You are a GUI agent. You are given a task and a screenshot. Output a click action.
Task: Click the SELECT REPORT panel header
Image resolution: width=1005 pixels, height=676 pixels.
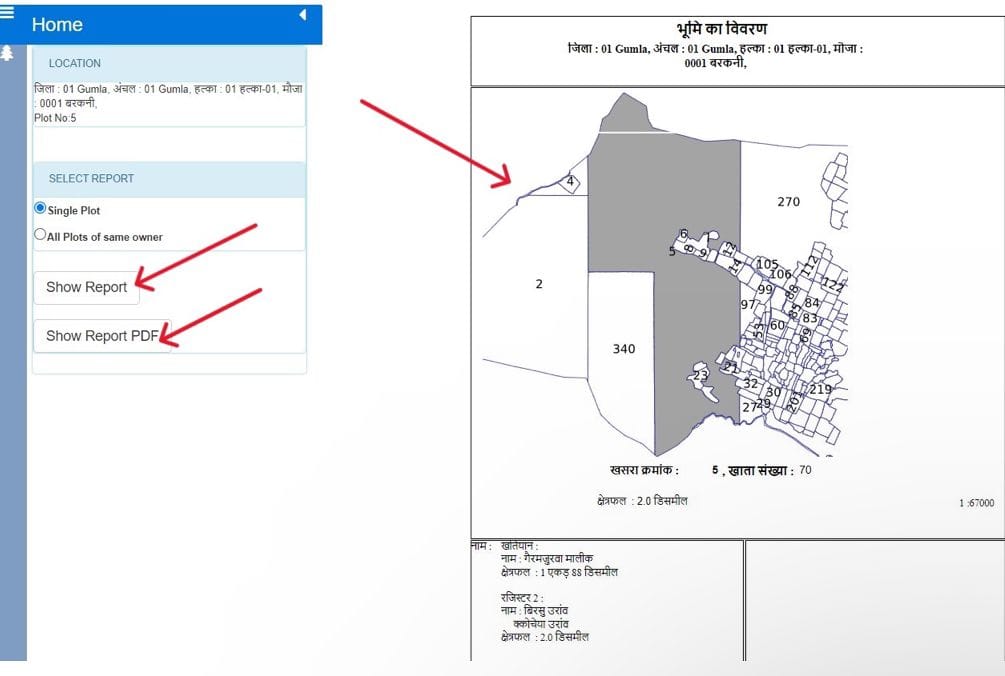tap(169, 178)
